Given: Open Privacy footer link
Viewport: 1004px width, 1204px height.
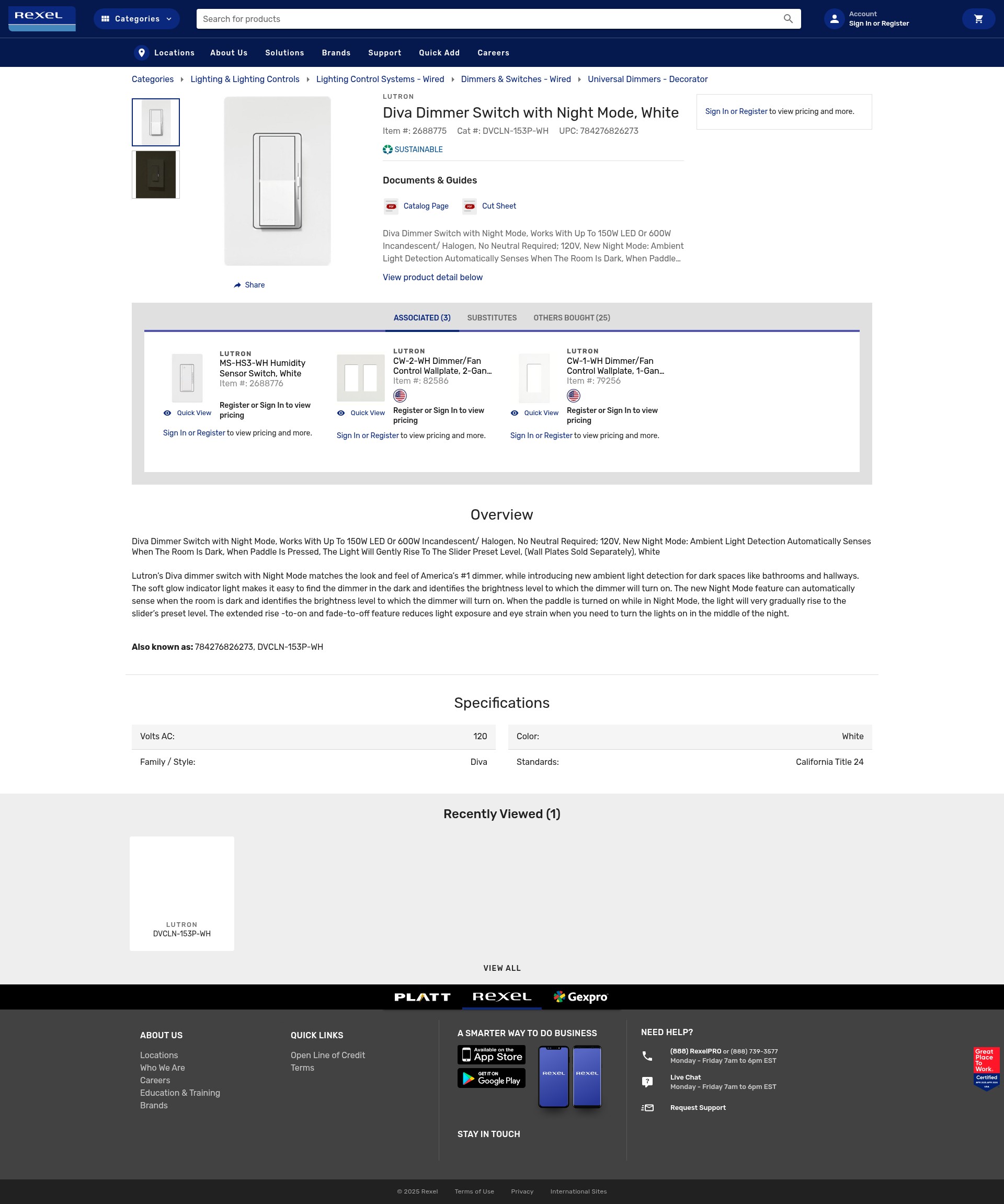Looking at the screenshot, I should (522, 1191).
